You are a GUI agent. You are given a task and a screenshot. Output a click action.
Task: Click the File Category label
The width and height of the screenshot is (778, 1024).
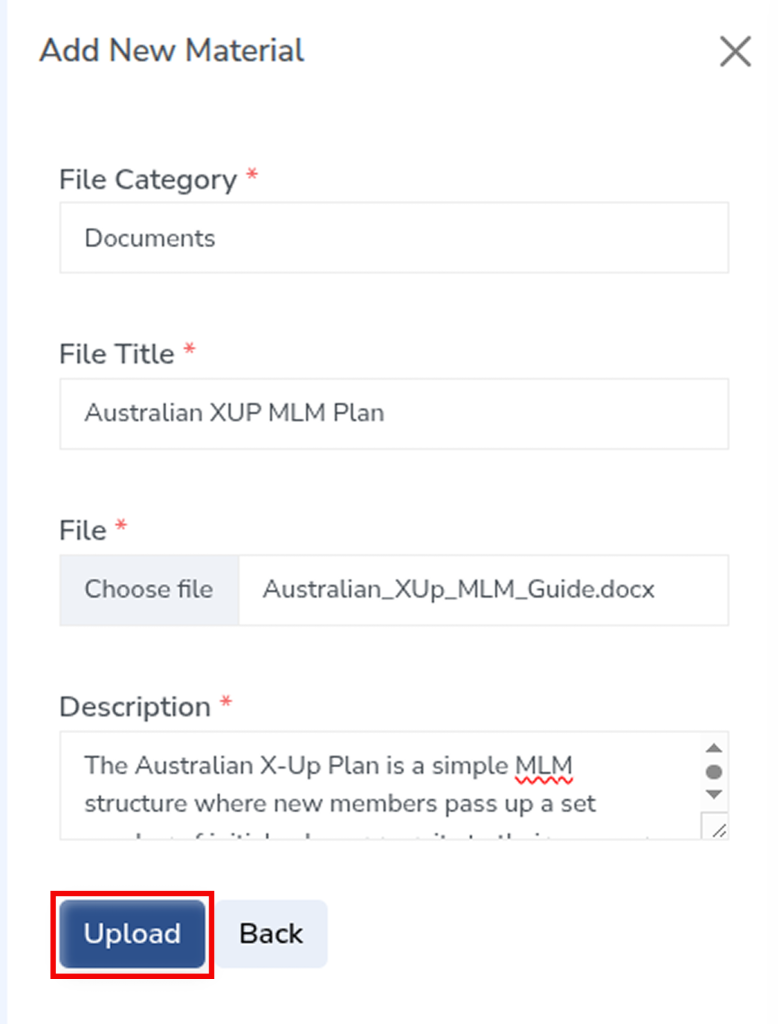[x=148, y=180]
